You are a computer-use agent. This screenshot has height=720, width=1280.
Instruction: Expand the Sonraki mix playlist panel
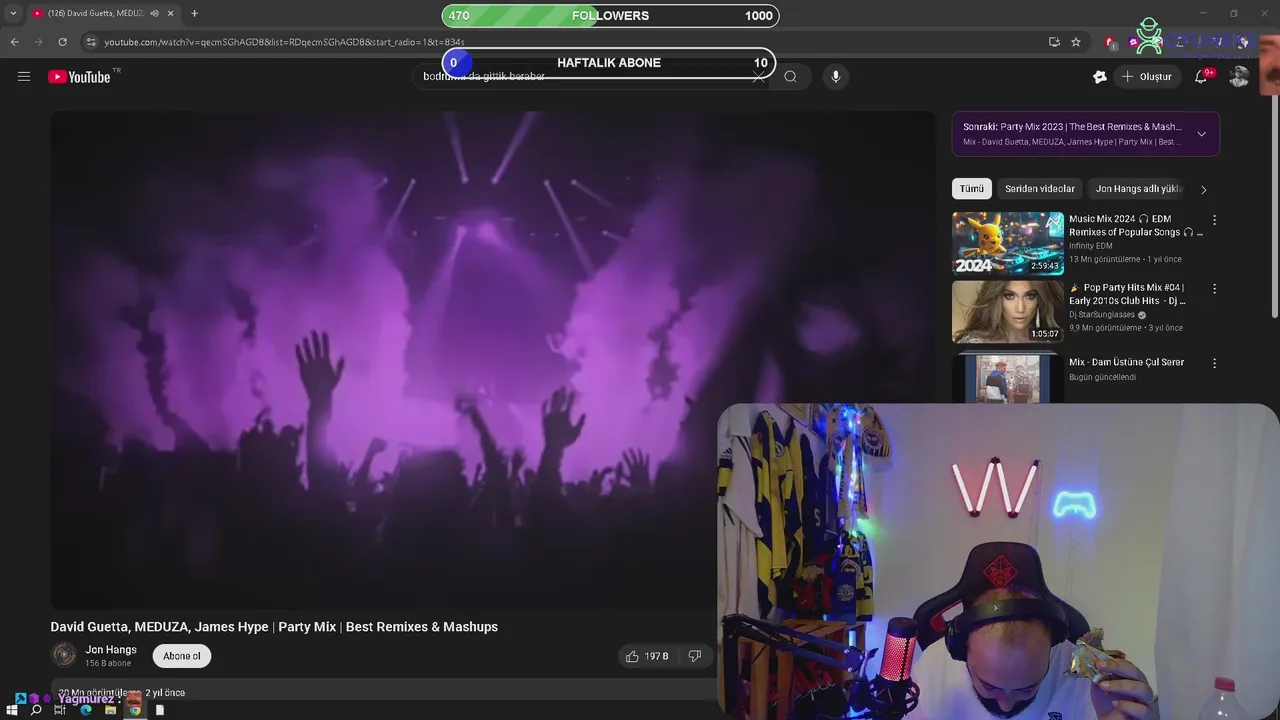point(1201,134)
